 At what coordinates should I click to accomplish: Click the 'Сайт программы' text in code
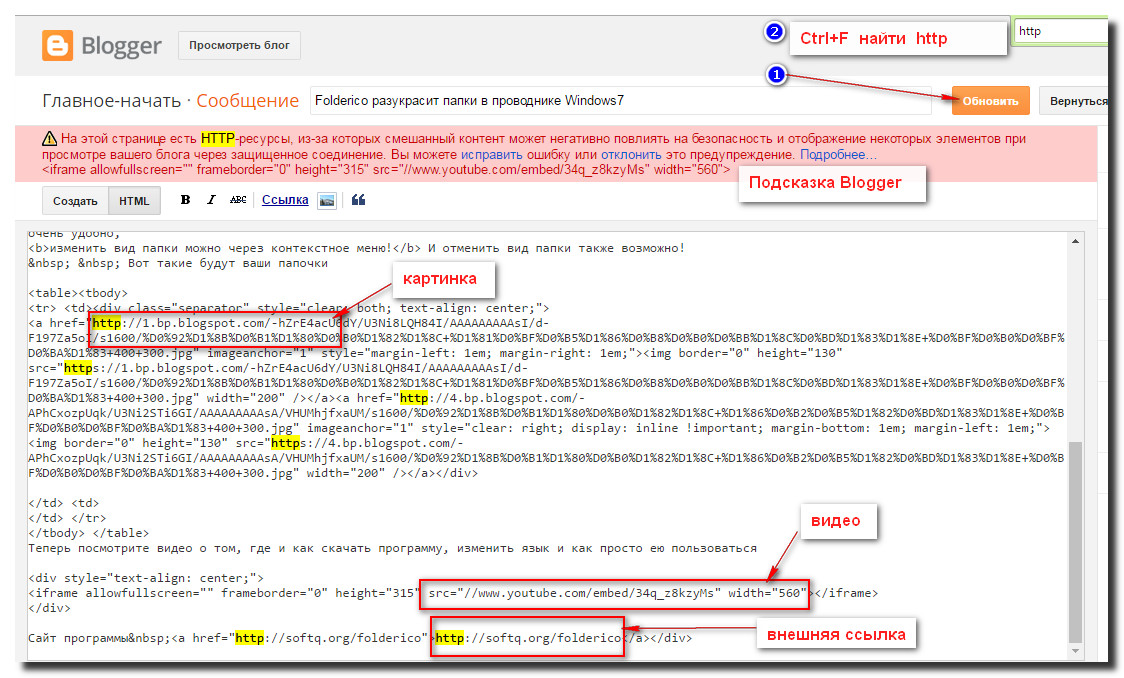78,638
